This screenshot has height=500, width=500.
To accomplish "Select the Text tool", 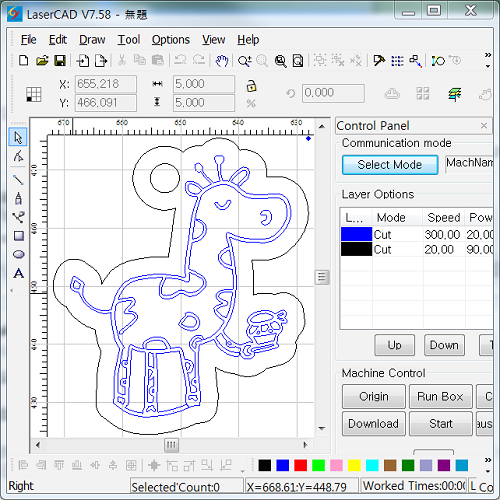I will (19, 273).
